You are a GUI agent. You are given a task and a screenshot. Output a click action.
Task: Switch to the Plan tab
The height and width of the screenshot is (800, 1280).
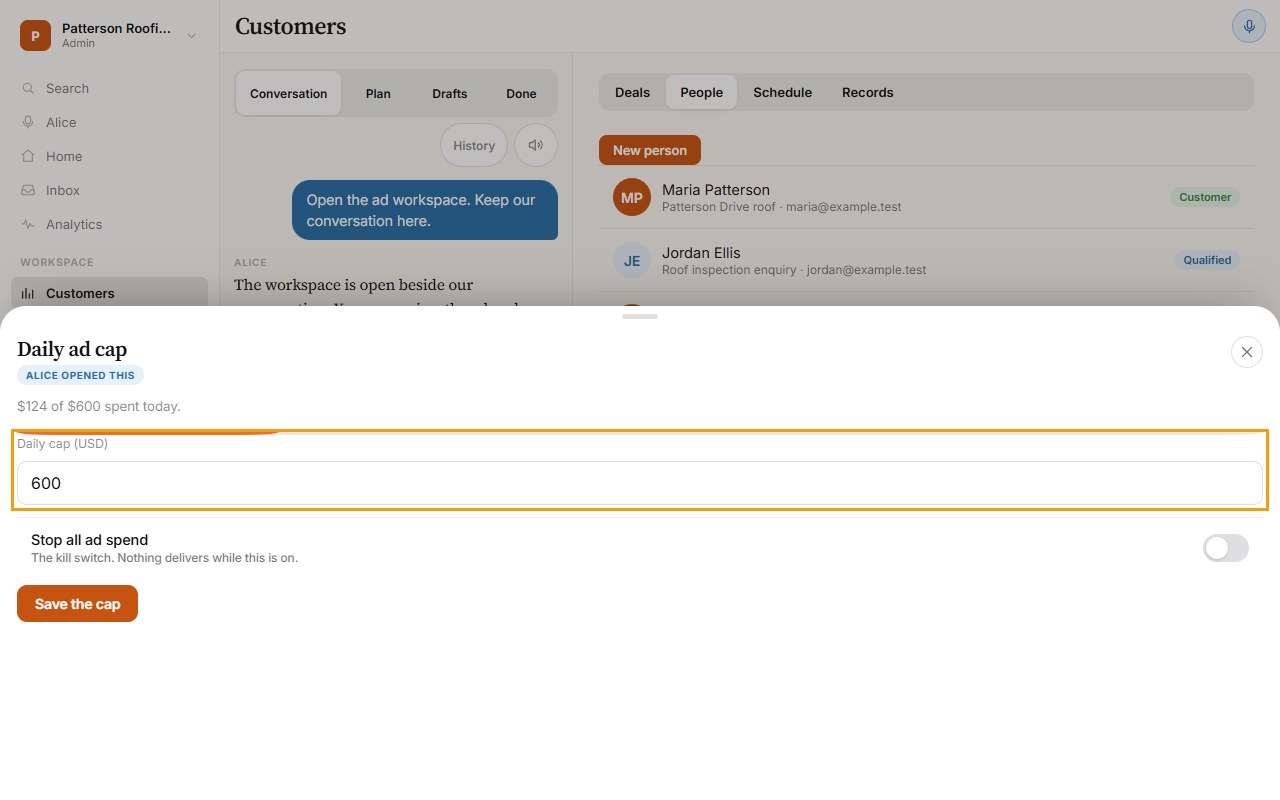(x=378, y=93)
